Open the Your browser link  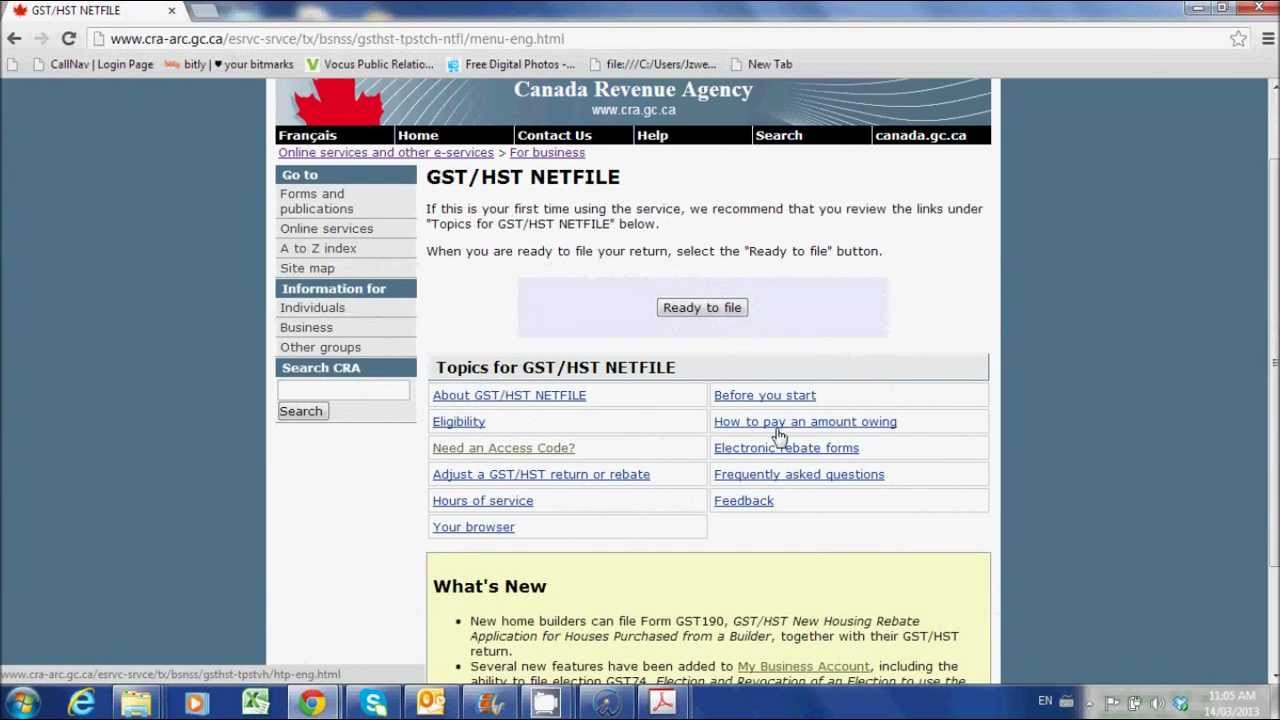tap(473, 527)
